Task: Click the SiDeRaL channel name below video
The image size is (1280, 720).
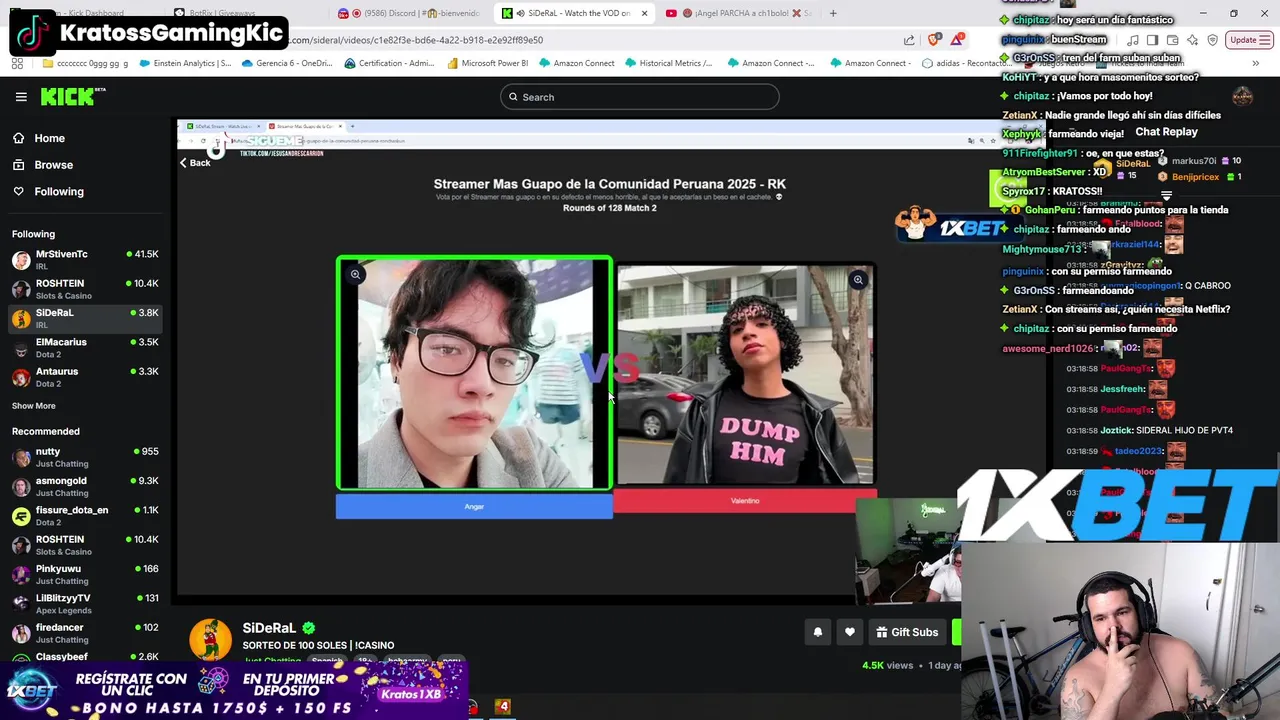Action: pos(269,628)
